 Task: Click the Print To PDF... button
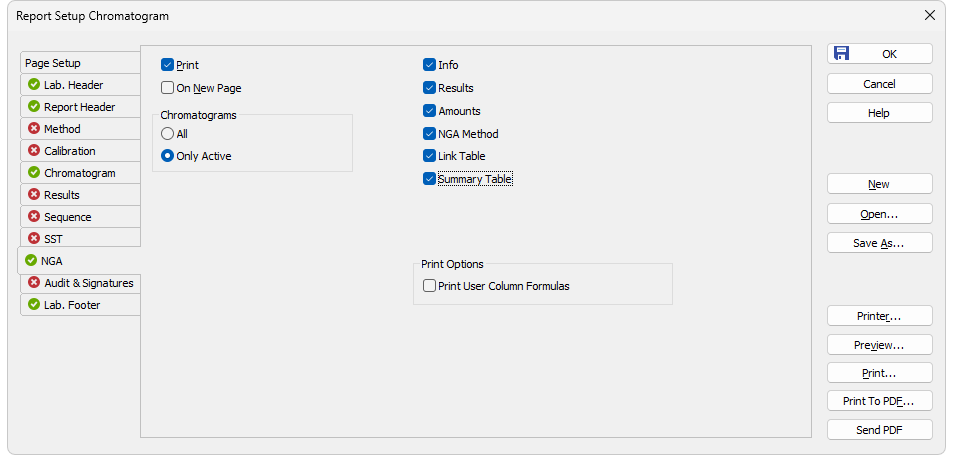point(879,401)
